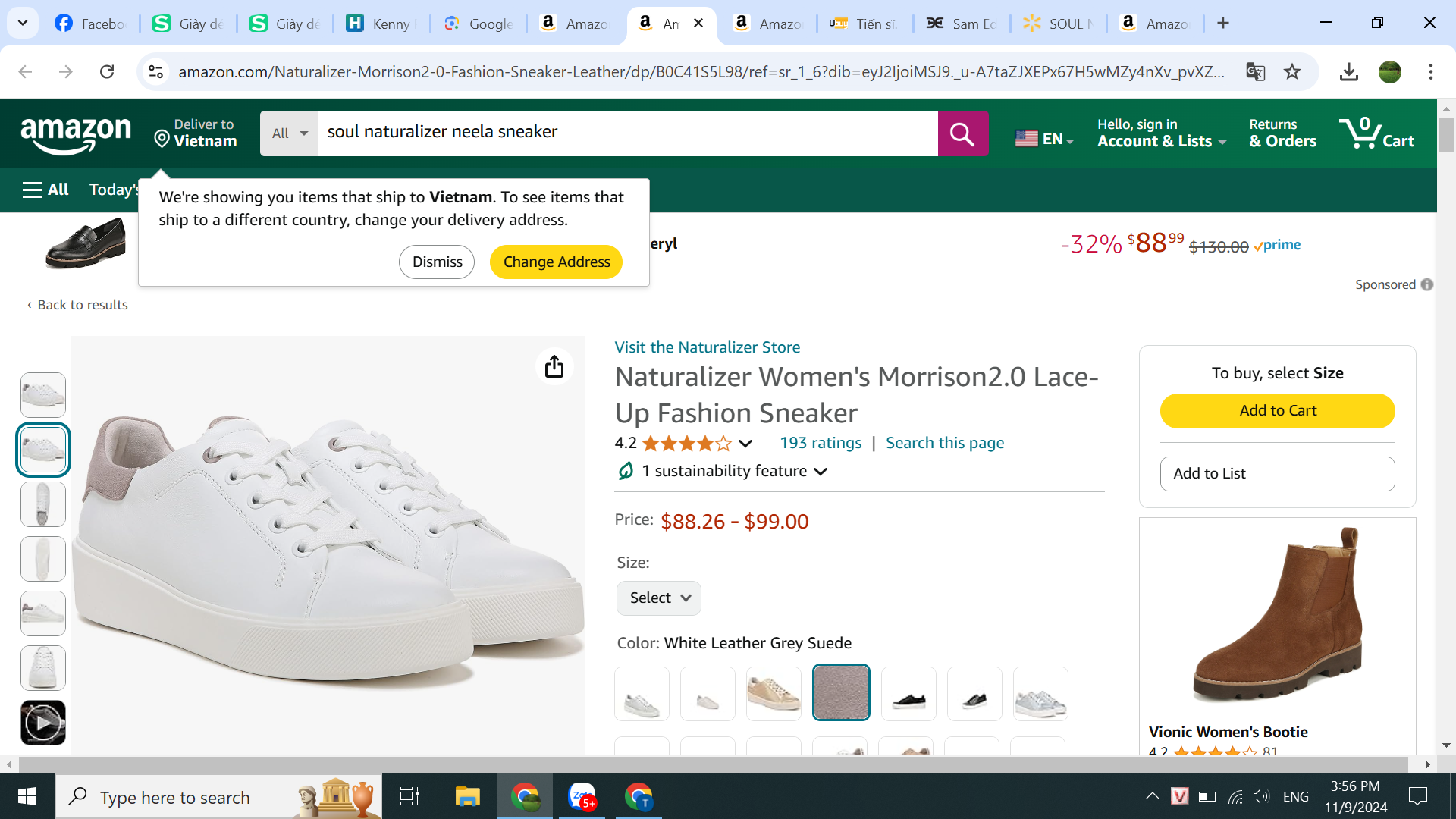Bookmark this page with star icon
1456x819 pixels.
click(x=1292, y=72)
